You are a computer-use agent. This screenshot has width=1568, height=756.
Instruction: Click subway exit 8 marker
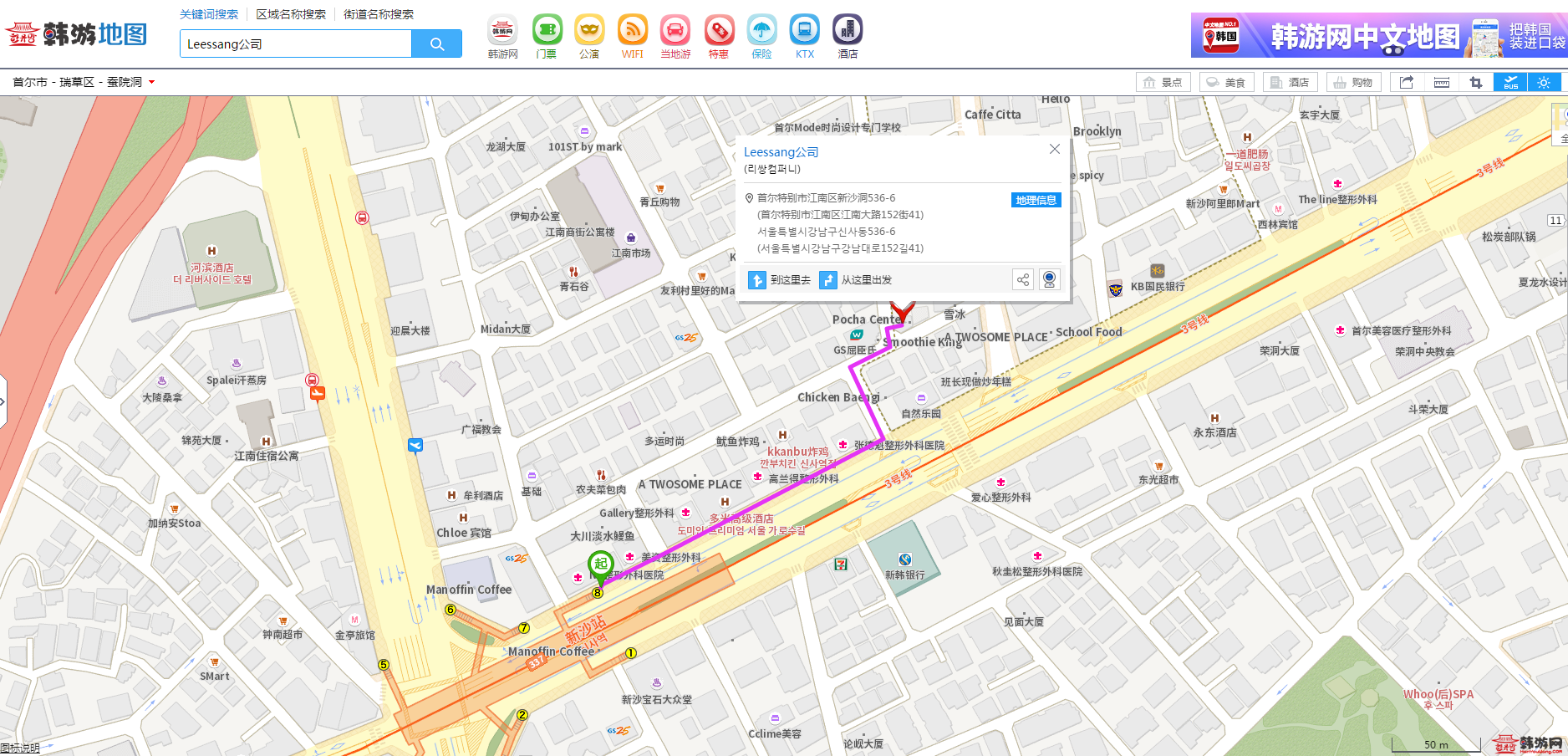[x=598, y=593]
